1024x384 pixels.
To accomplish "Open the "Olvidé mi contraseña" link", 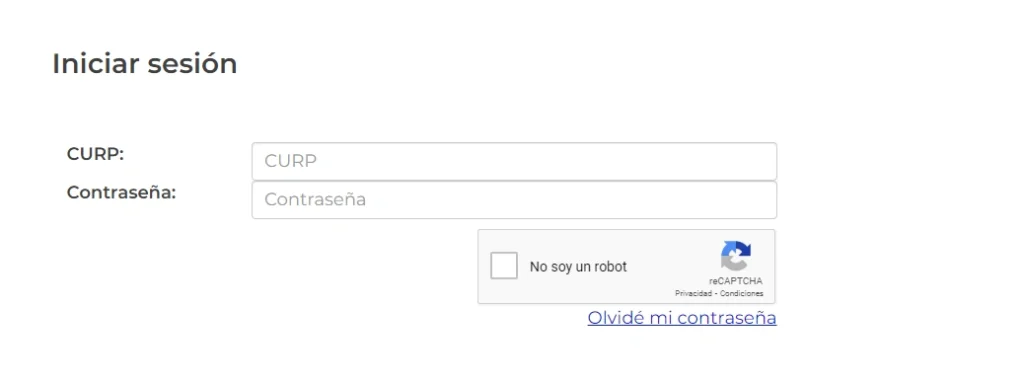I will [x=682, y=318].
